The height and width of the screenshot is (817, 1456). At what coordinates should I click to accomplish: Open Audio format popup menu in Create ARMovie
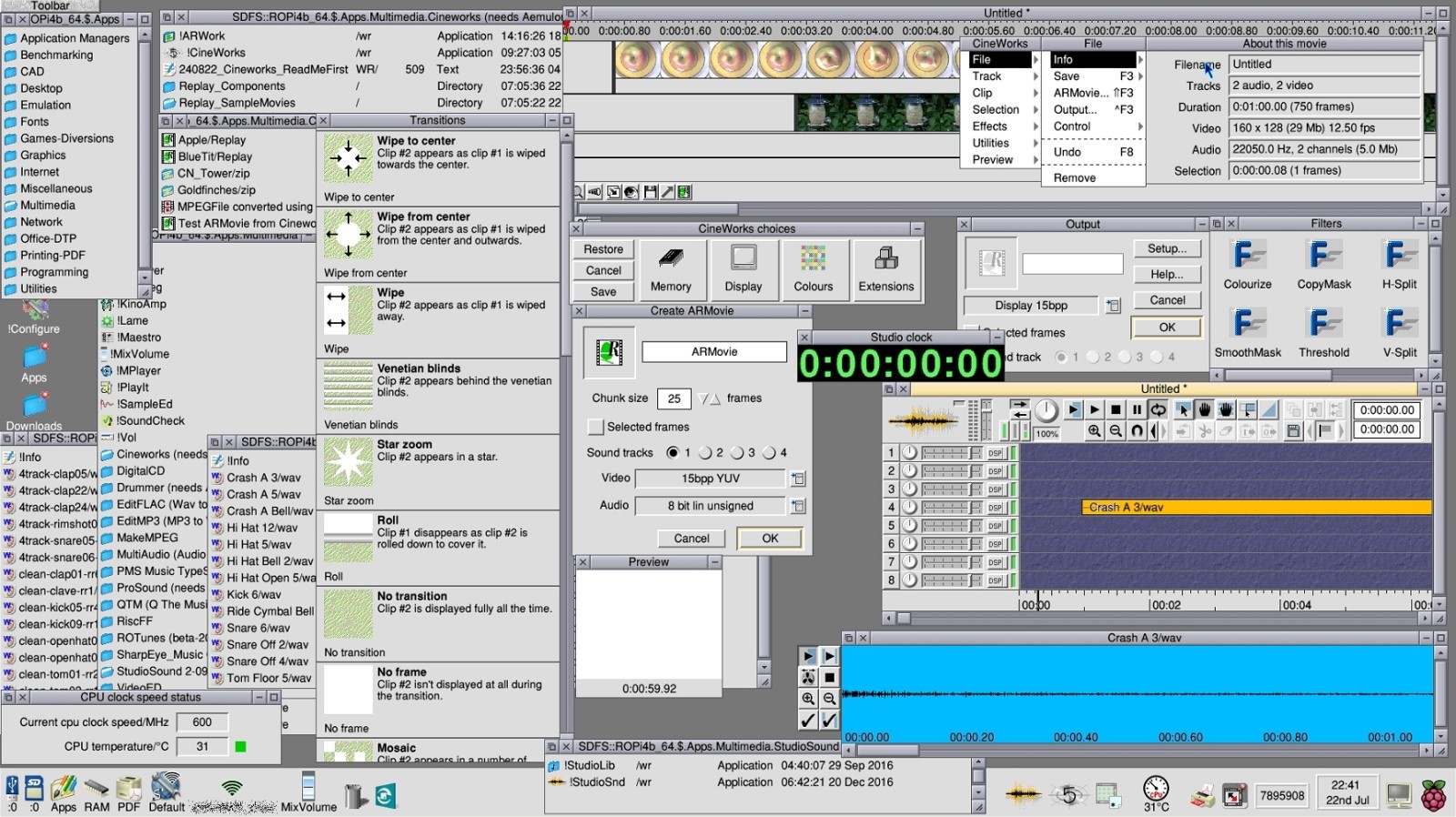(798, 506)
